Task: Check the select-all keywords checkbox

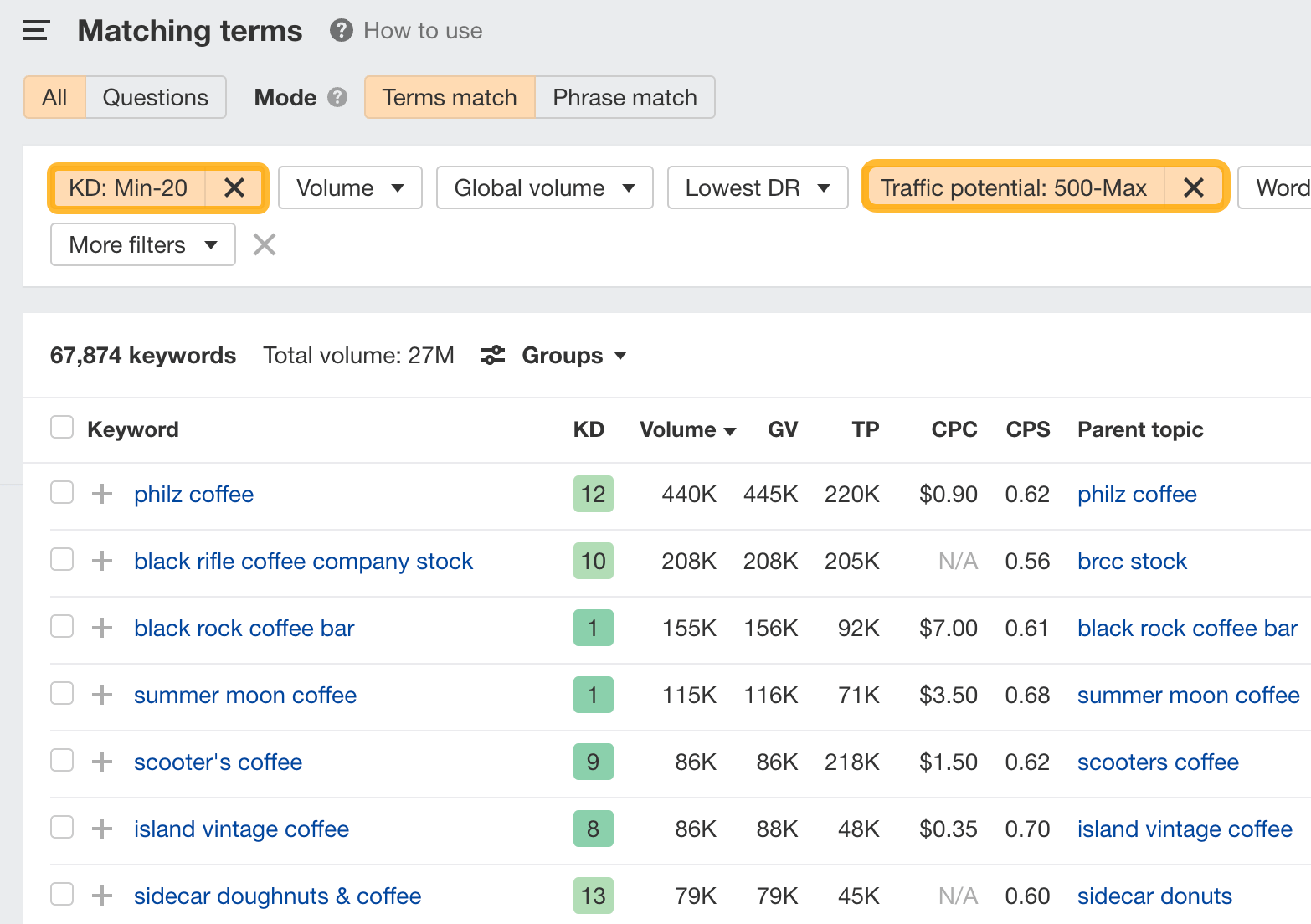Action: (x=61, y=427)
